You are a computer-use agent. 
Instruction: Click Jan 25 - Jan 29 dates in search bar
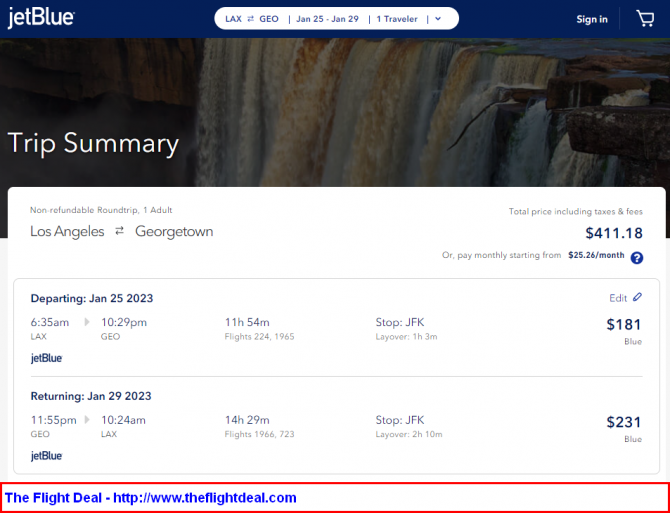pos(327,19)
